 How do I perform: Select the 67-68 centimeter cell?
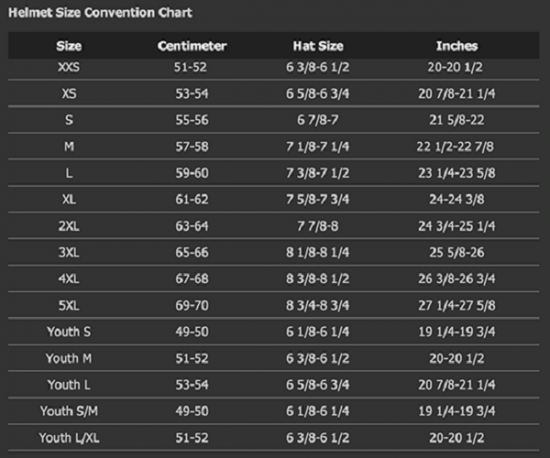point(192,279)
